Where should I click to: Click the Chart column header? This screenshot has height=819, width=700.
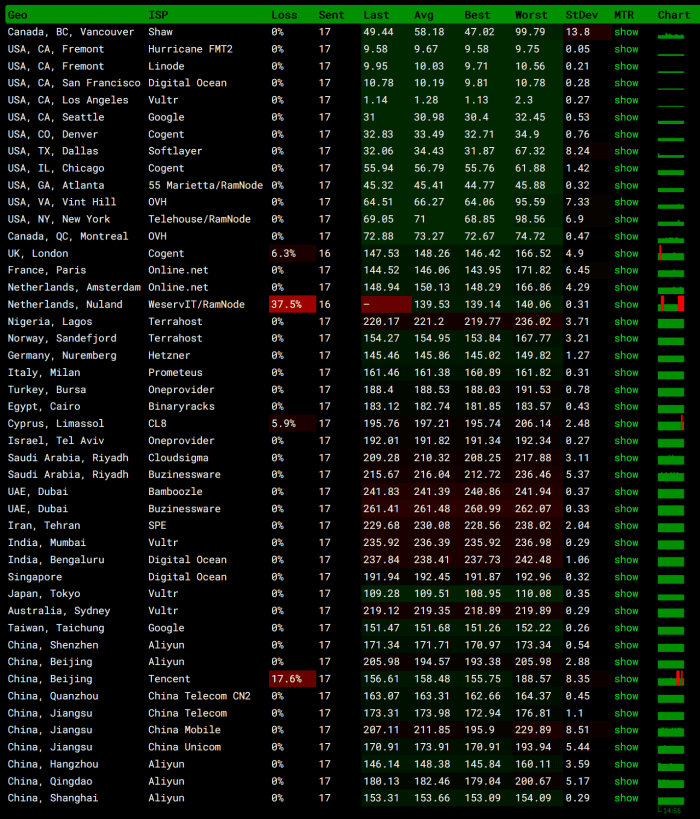click(x=674, y=15)
